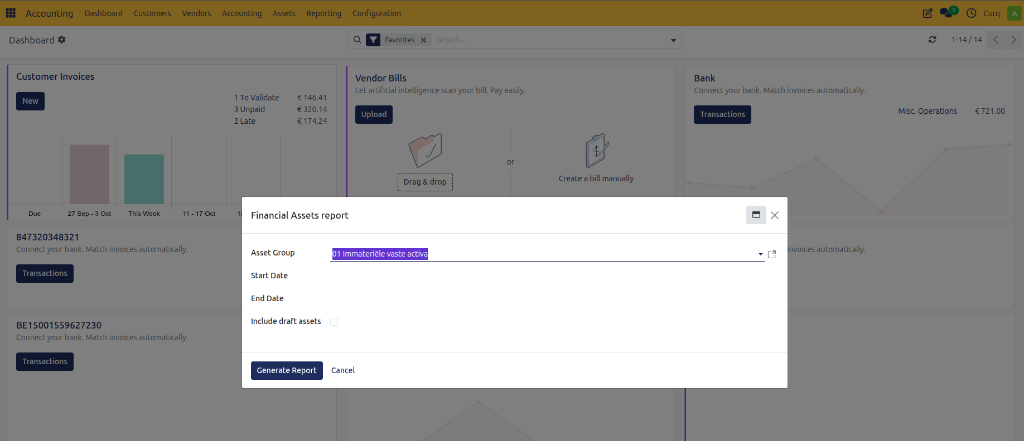Open the Bank card title
This screenshot has height=441, width=1024.
pos(705,78)
